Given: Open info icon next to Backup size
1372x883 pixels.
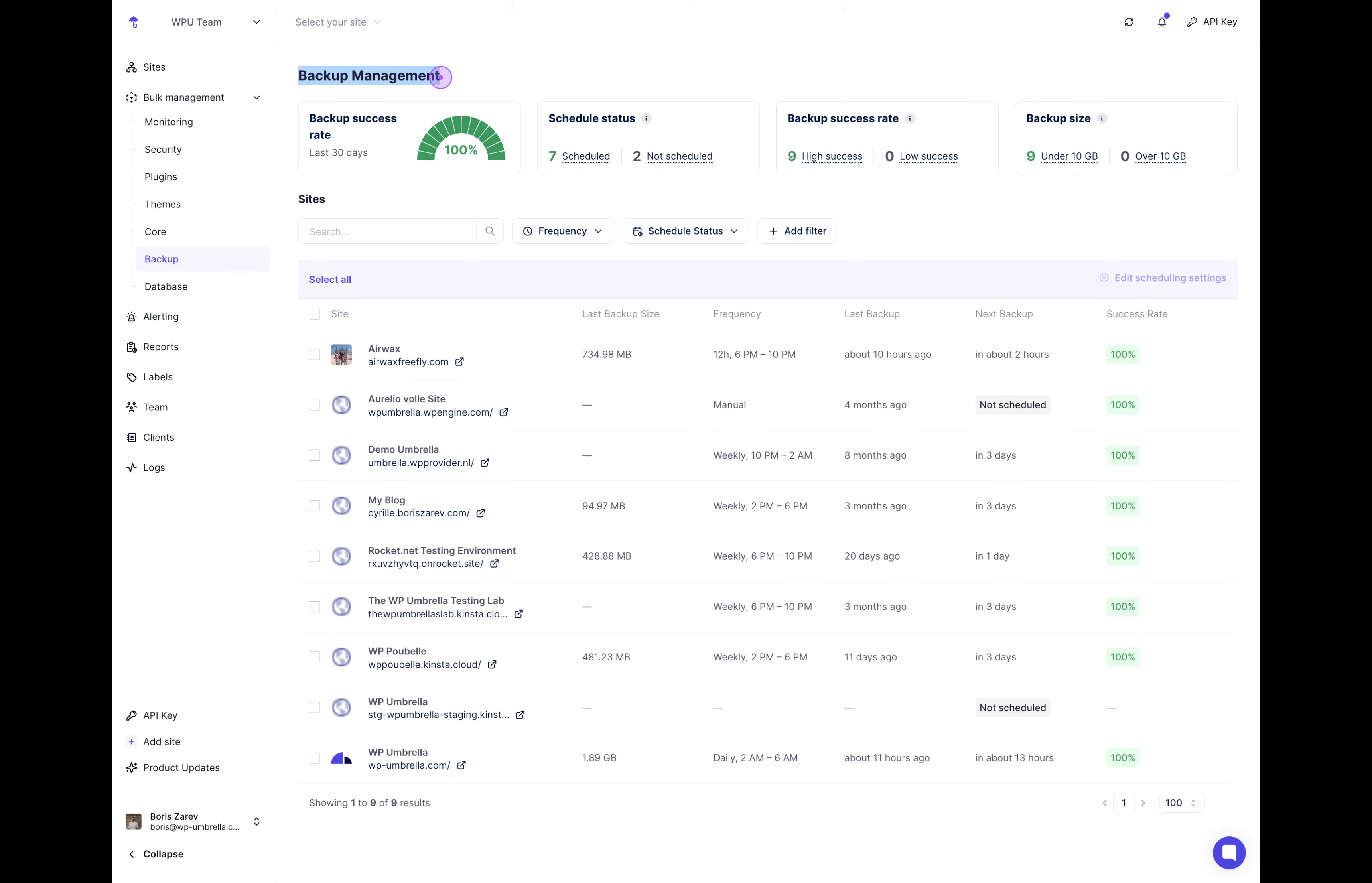Looking at the screenshot, I should pos(1101,119).
